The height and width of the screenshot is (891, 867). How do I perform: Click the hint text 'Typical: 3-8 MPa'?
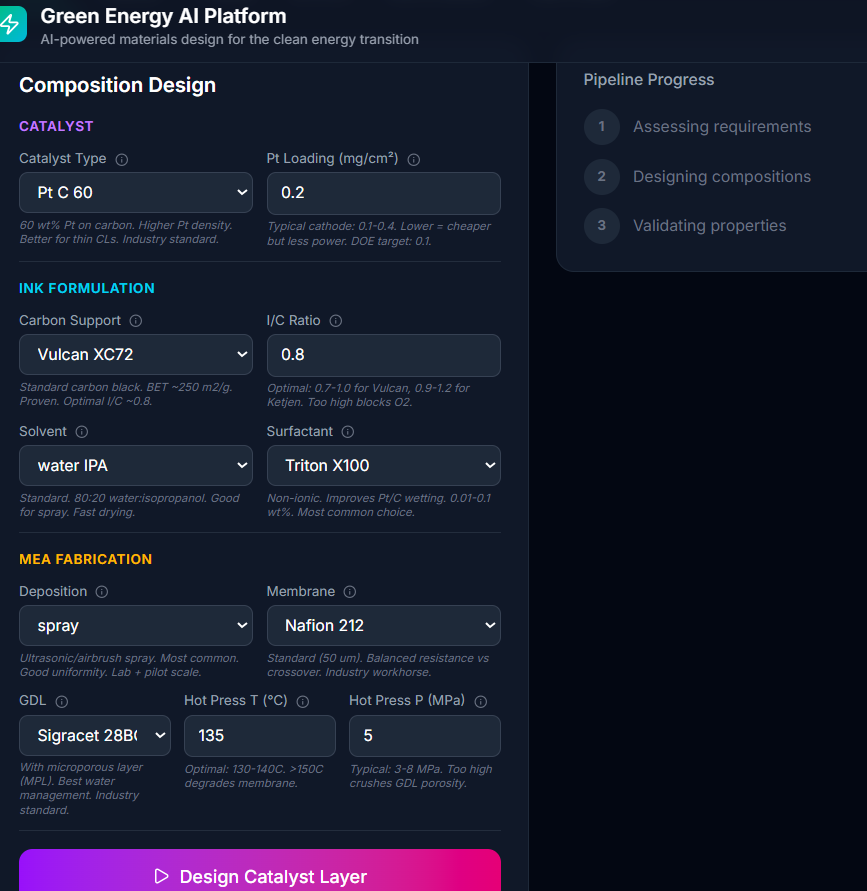421,776
